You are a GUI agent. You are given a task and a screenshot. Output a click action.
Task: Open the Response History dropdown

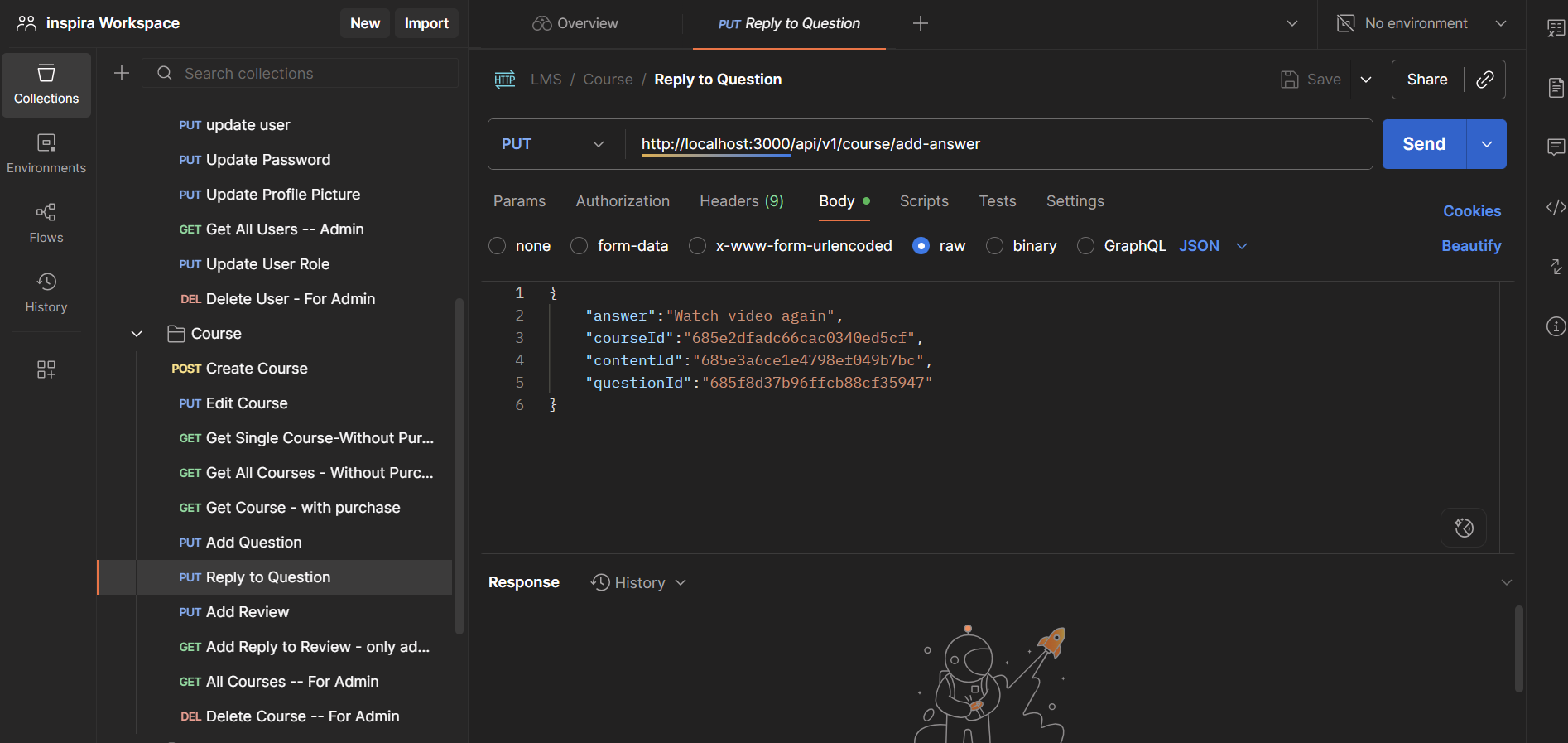coord(639,582)
